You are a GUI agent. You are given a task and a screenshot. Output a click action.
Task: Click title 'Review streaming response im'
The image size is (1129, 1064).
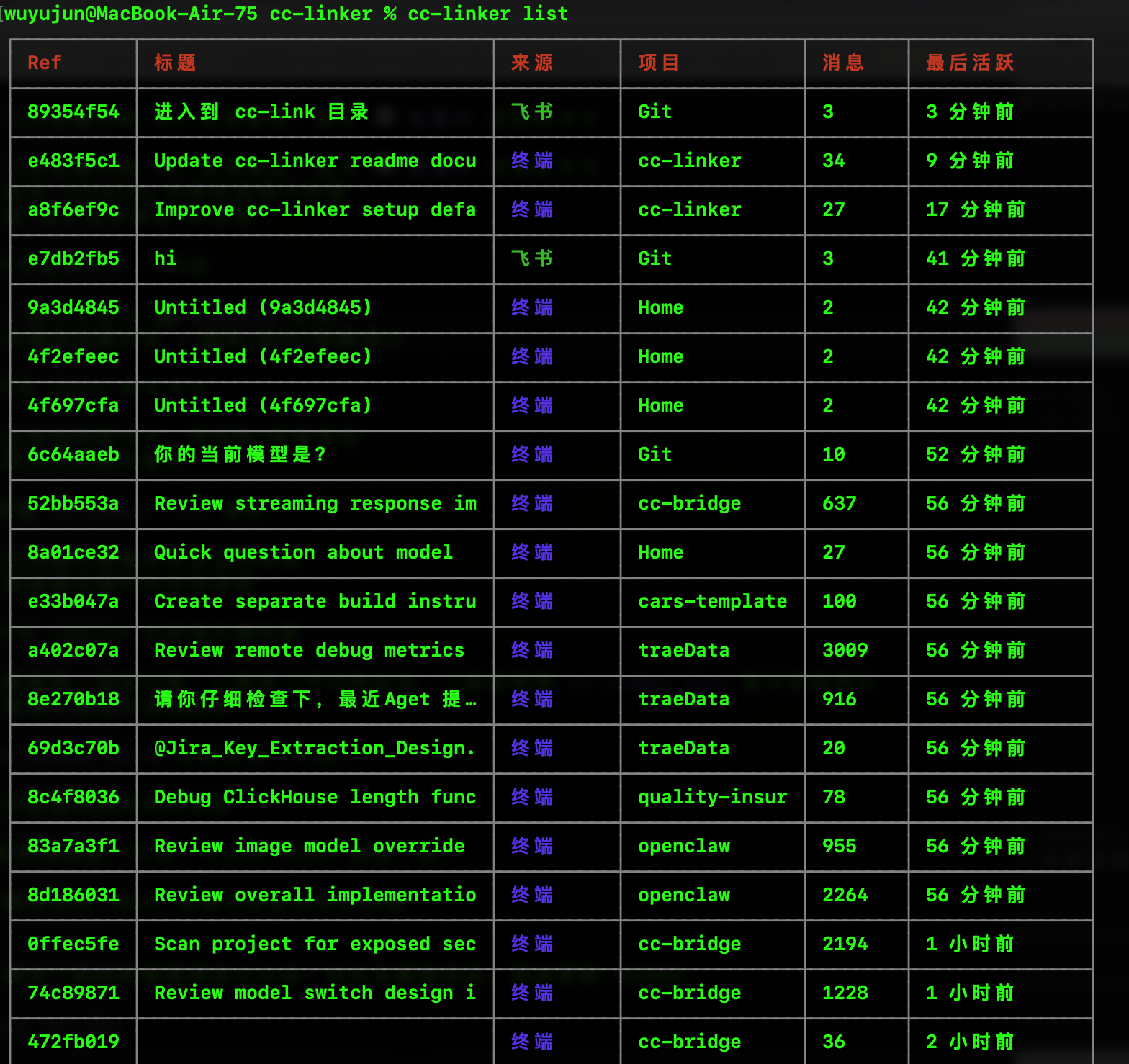[x=315, y=504]
